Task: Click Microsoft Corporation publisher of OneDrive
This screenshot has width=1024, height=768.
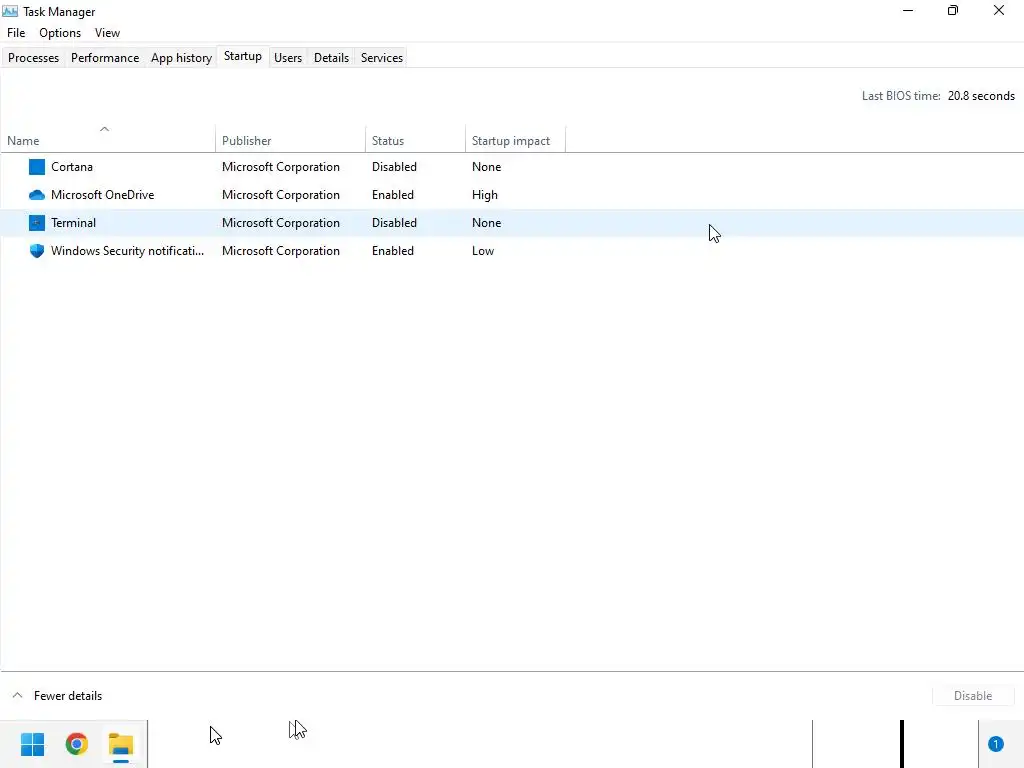Action: 281,195
